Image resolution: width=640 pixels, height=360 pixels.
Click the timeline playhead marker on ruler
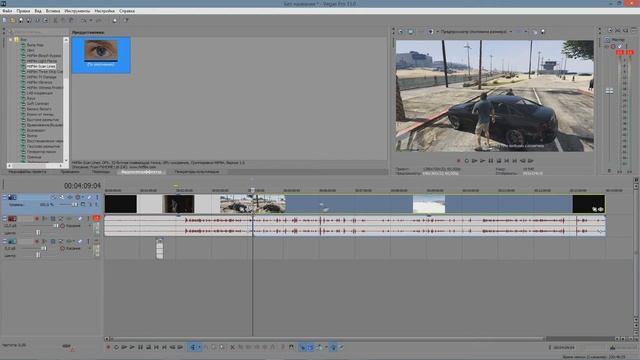(253, 190)
